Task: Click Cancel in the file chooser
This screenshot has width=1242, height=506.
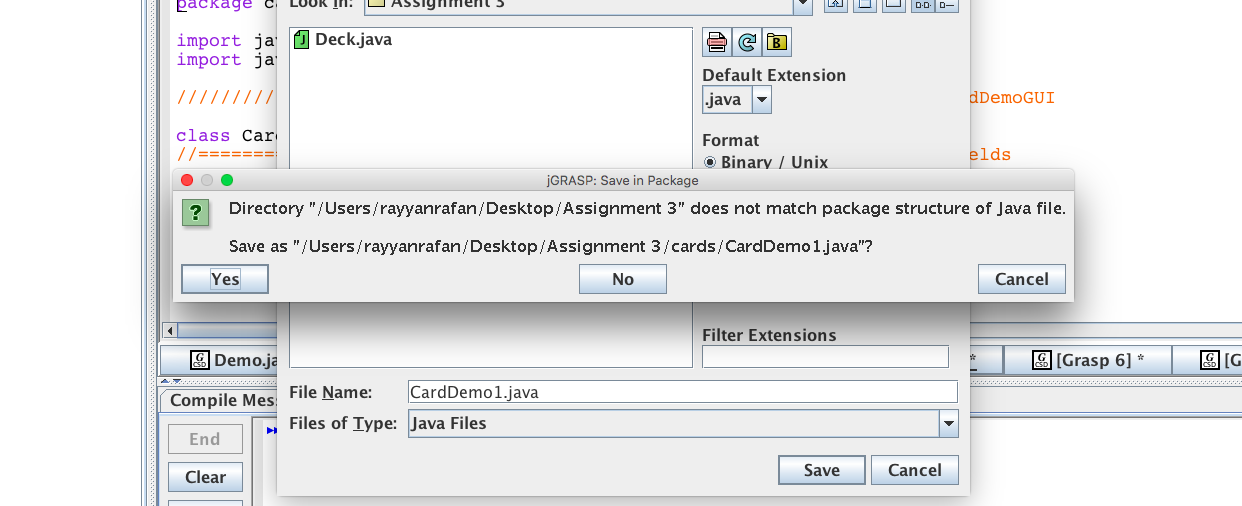Action: coord(915,470)
